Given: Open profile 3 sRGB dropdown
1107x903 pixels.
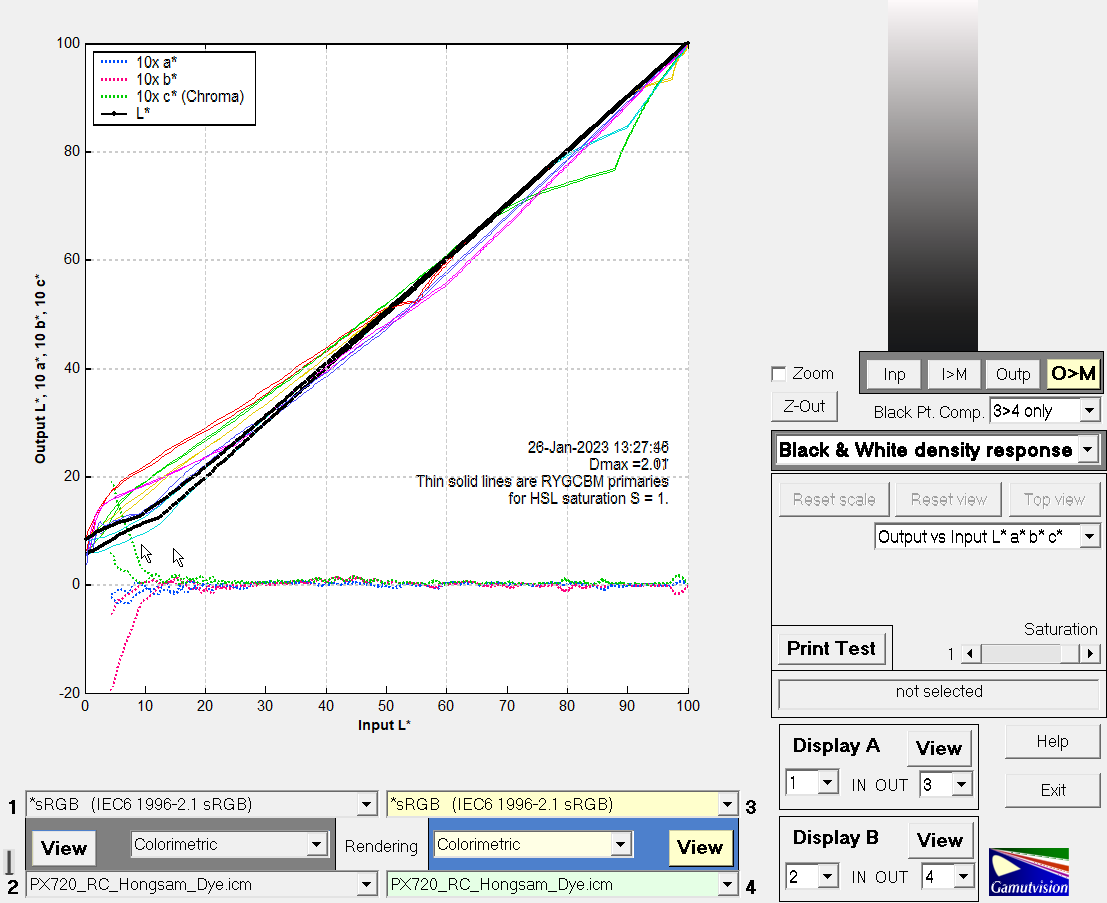Looking at the screenshot, I should [x=726, y=805].
